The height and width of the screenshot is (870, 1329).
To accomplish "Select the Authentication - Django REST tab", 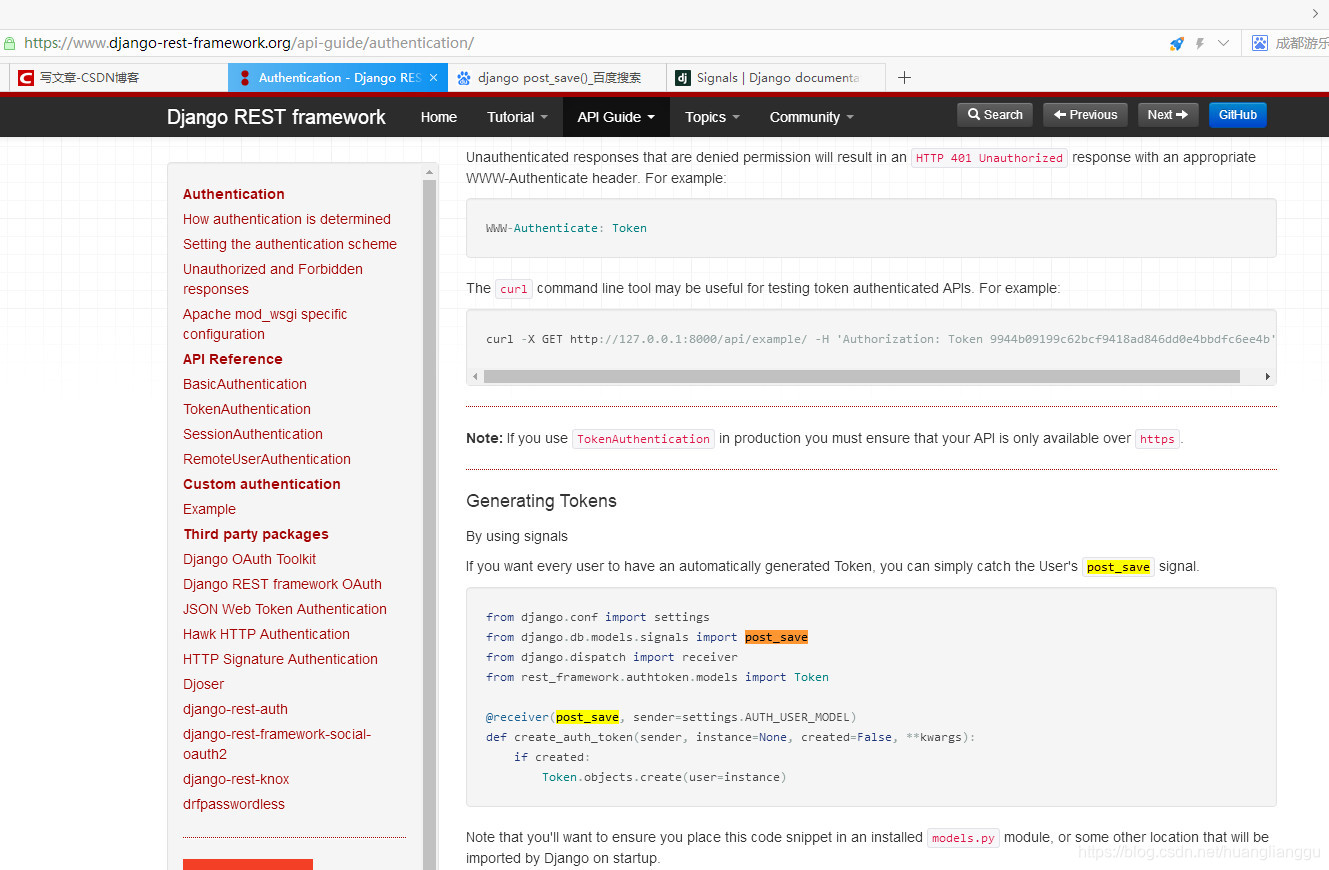I will (338, 77).
